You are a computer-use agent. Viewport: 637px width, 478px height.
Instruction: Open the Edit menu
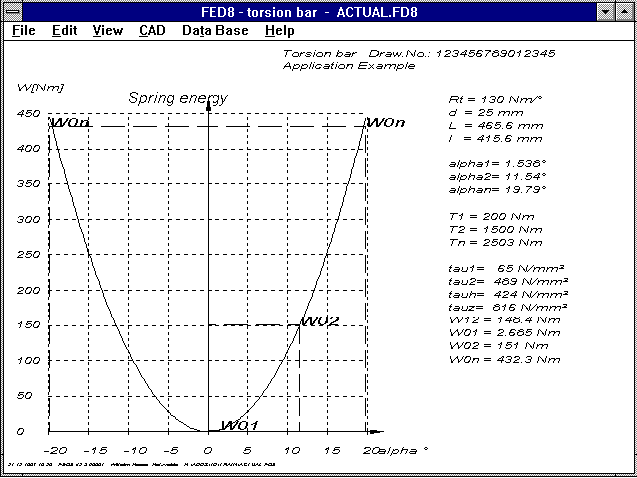pos(64,30)
